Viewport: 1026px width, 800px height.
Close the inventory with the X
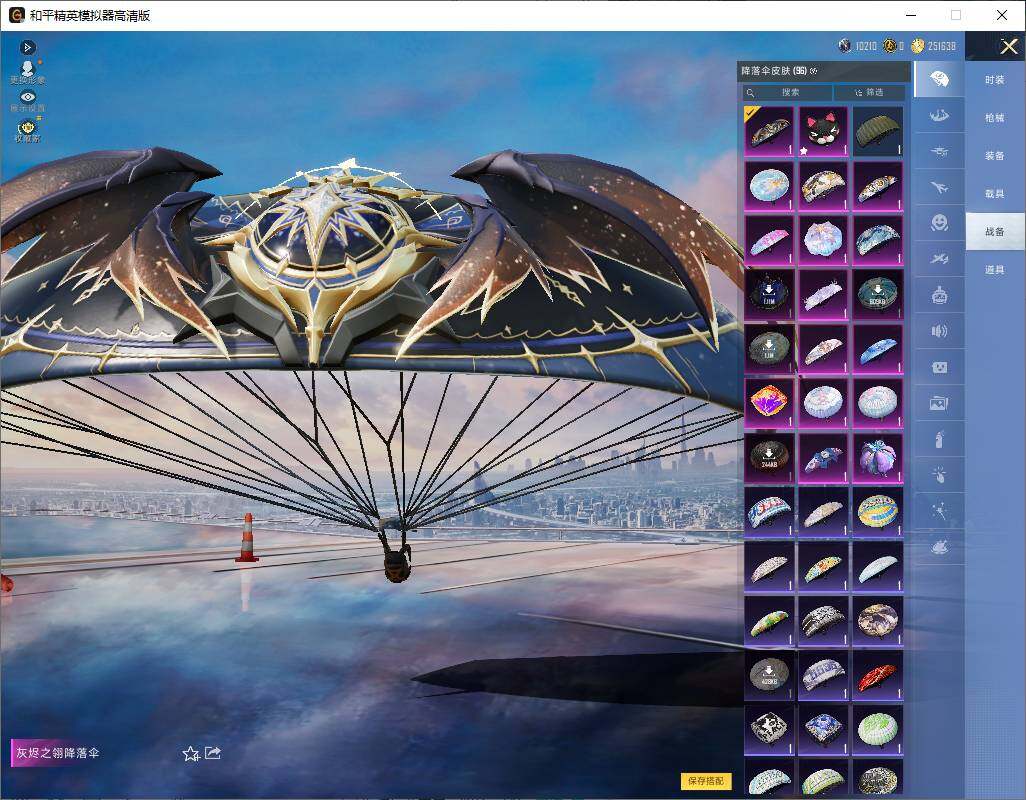pyautogui.click(x=1008, y=46)
